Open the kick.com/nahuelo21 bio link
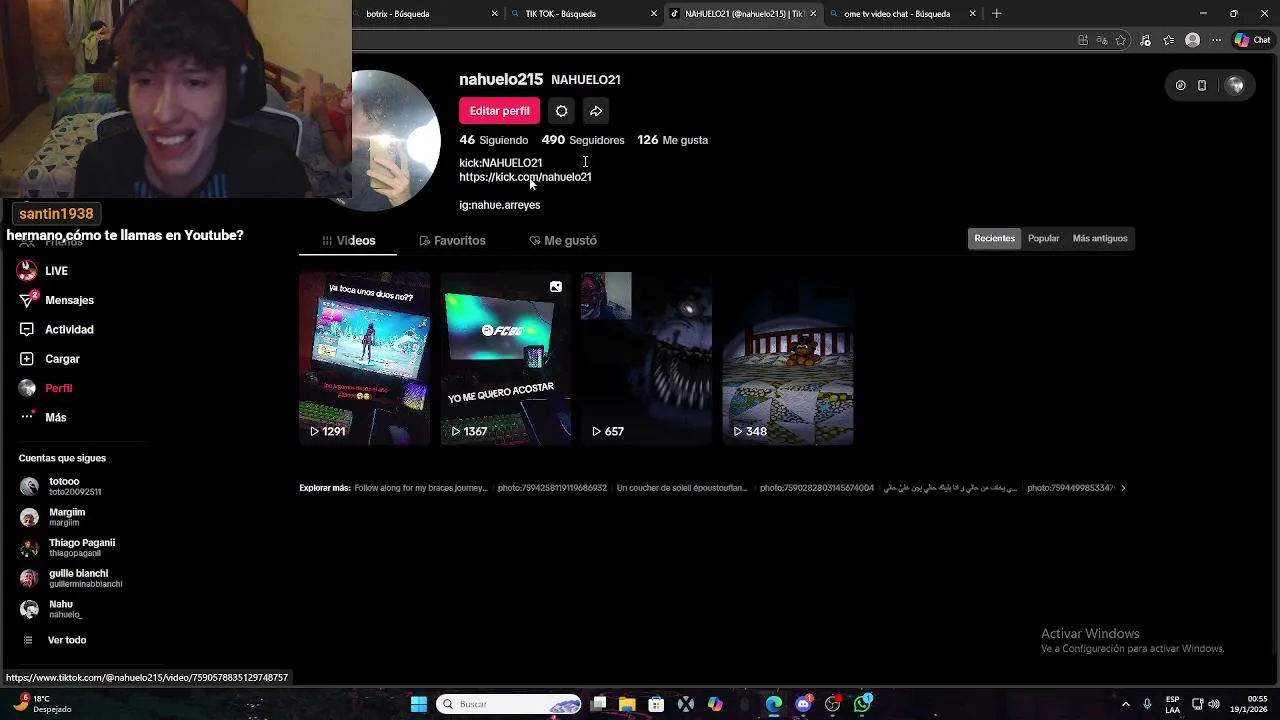Viewport: 1280px width, 720px height. tap(525, 177)
